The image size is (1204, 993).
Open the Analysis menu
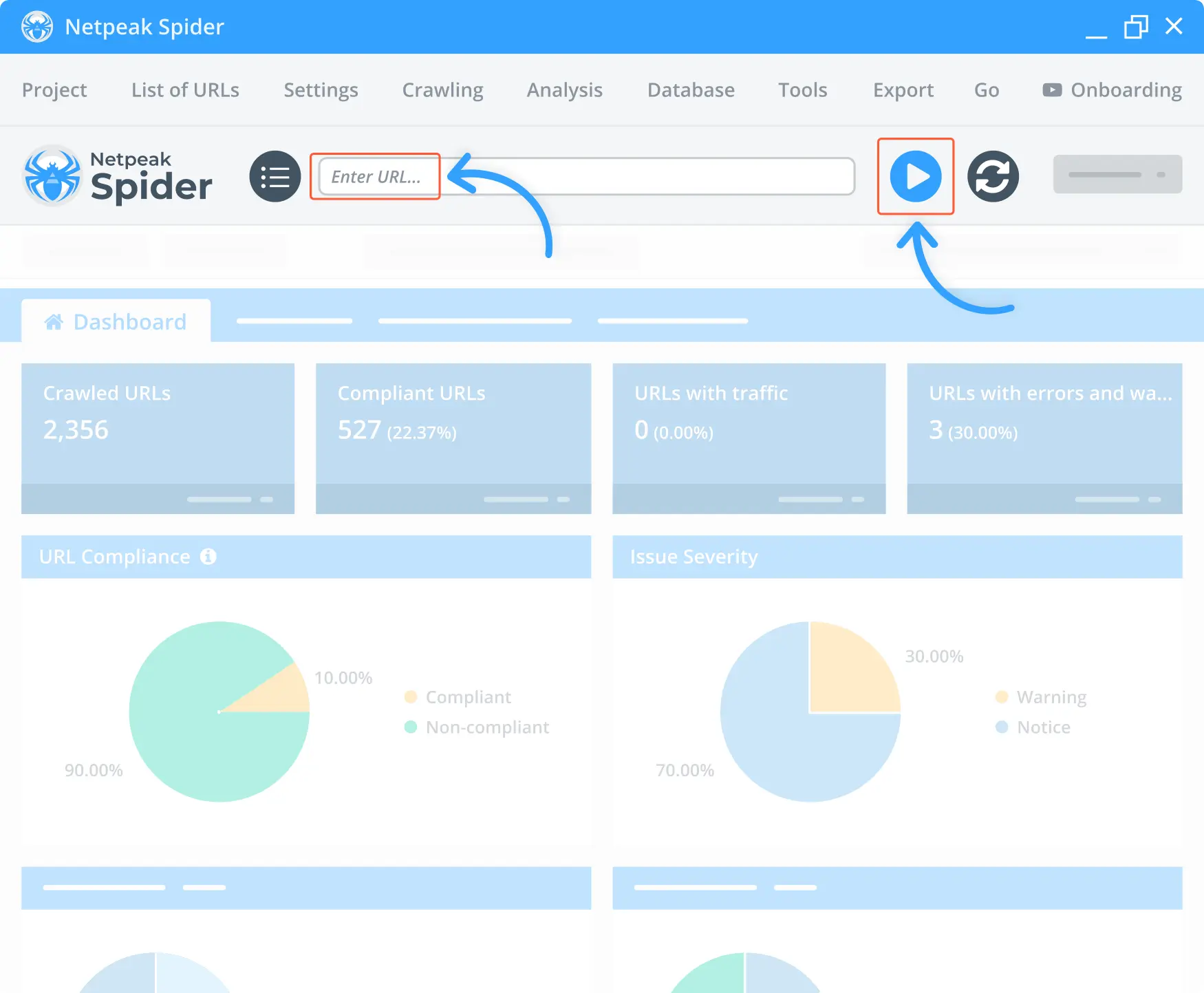(x=564, y=90)
